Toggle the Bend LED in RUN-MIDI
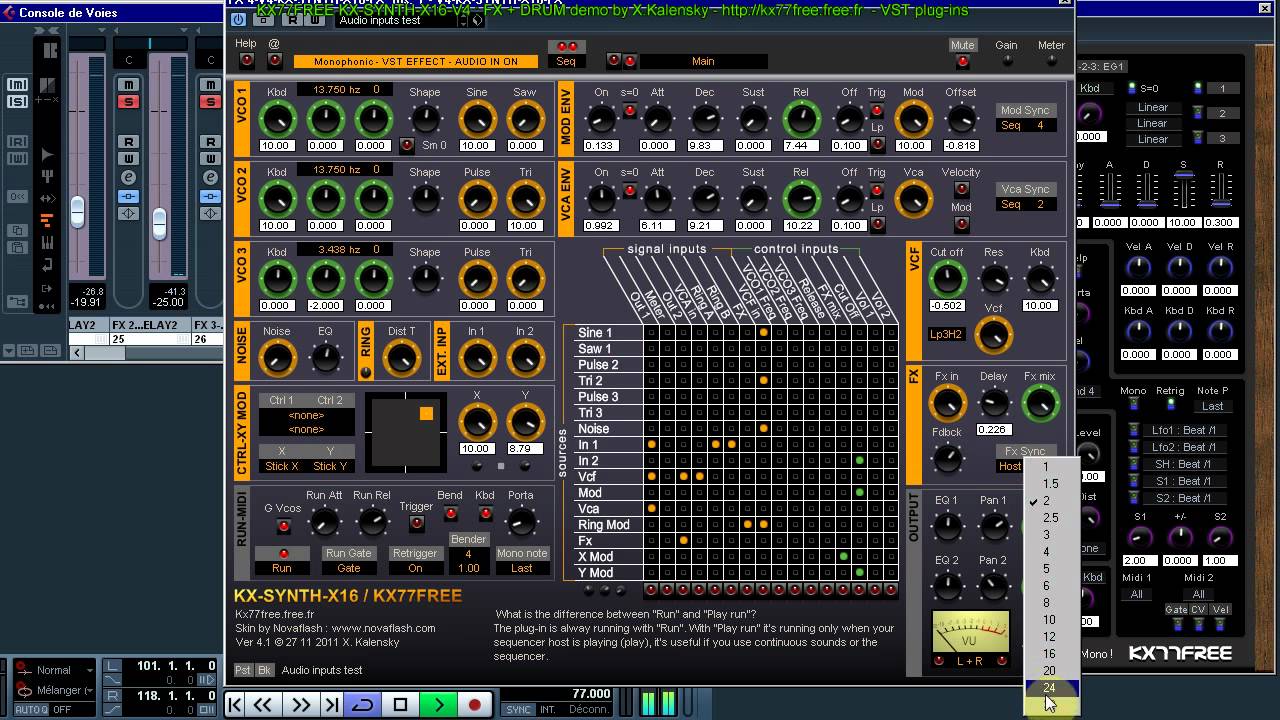The width and height of the screenshot is (1280, 720). pos(451,514)
